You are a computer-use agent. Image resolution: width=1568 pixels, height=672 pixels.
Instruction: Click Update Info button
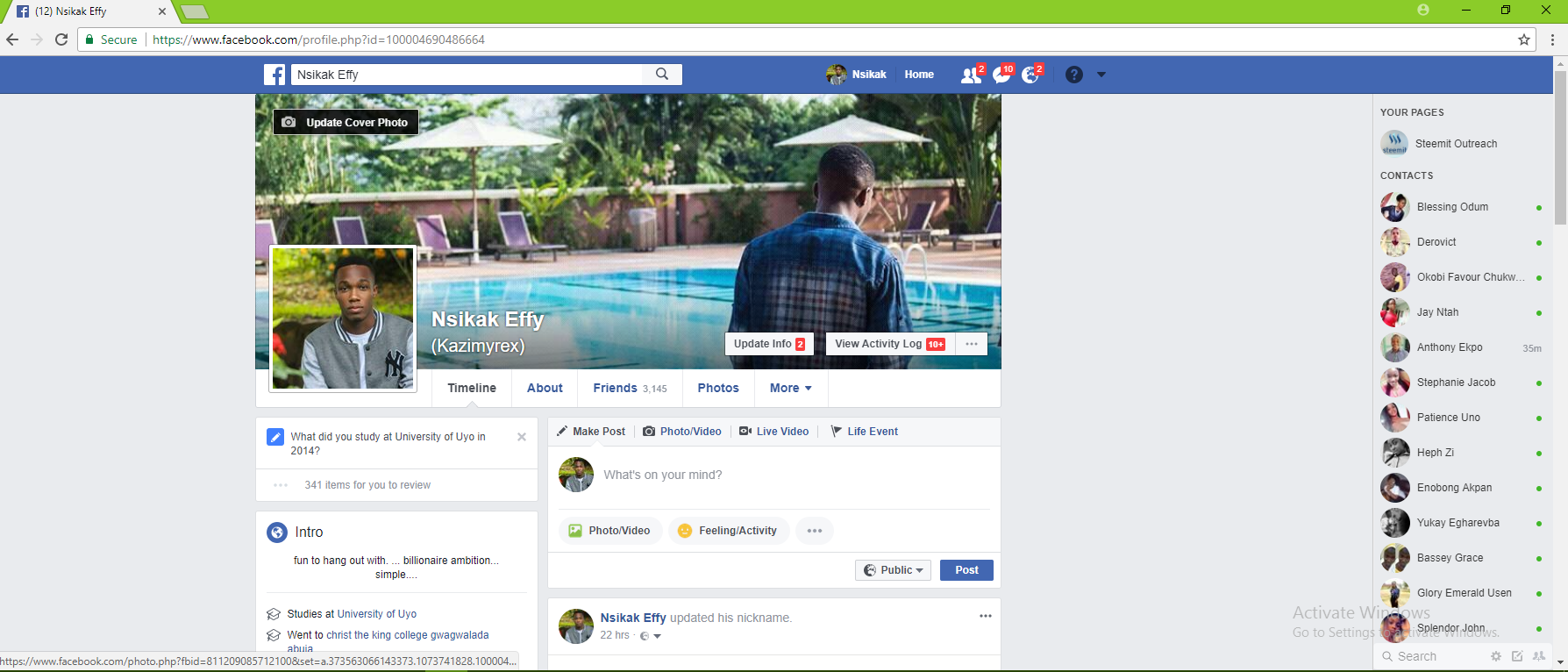(769, 344)
